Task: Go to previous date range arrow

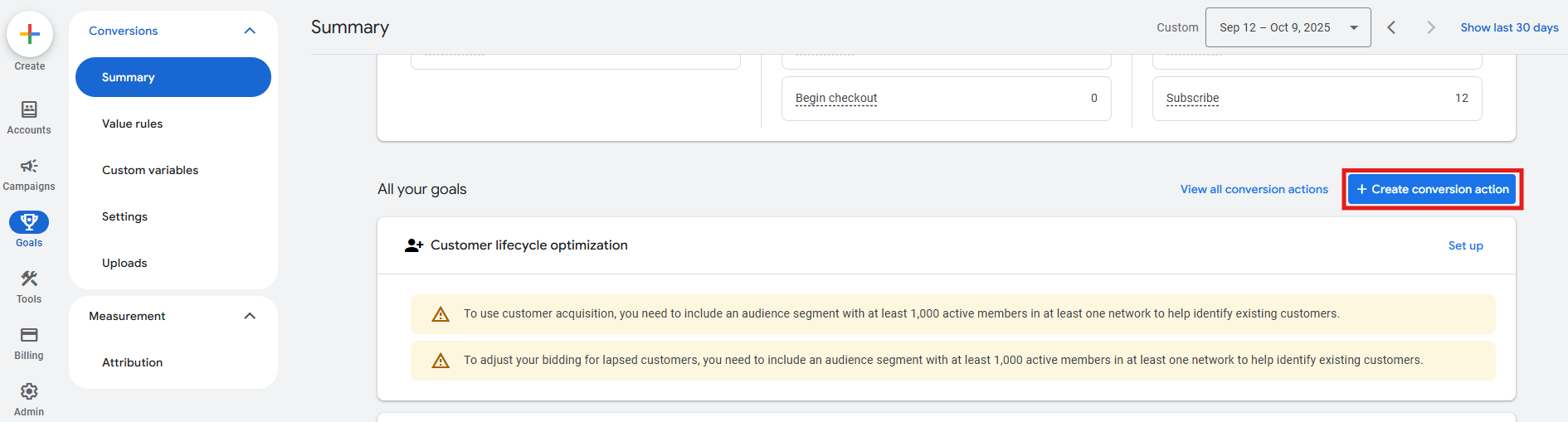Action: point(1391,27)
